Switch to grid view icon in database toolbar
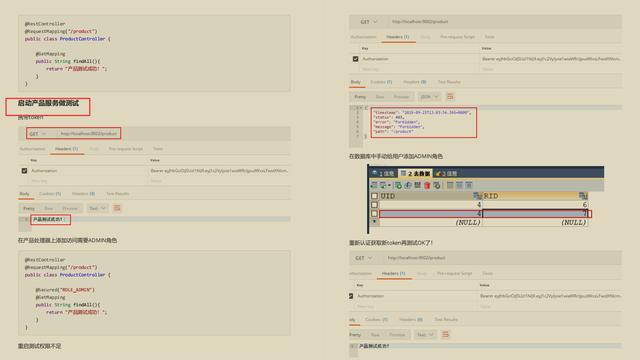 coord(450,185)
